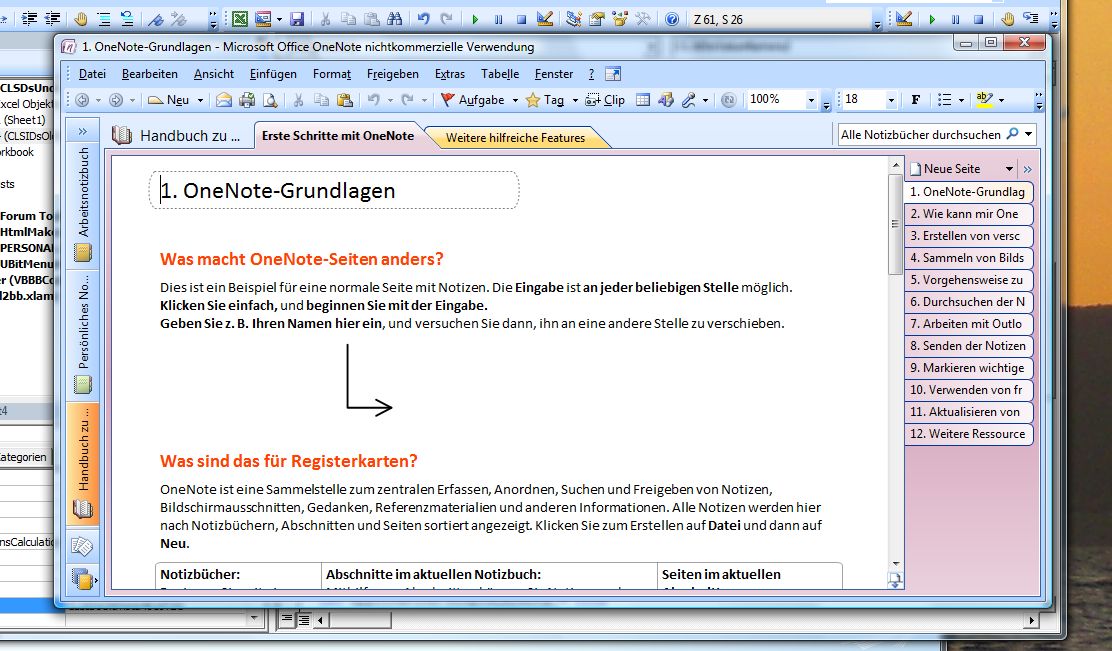Toggle bullet list formatting

pos(945,100)
